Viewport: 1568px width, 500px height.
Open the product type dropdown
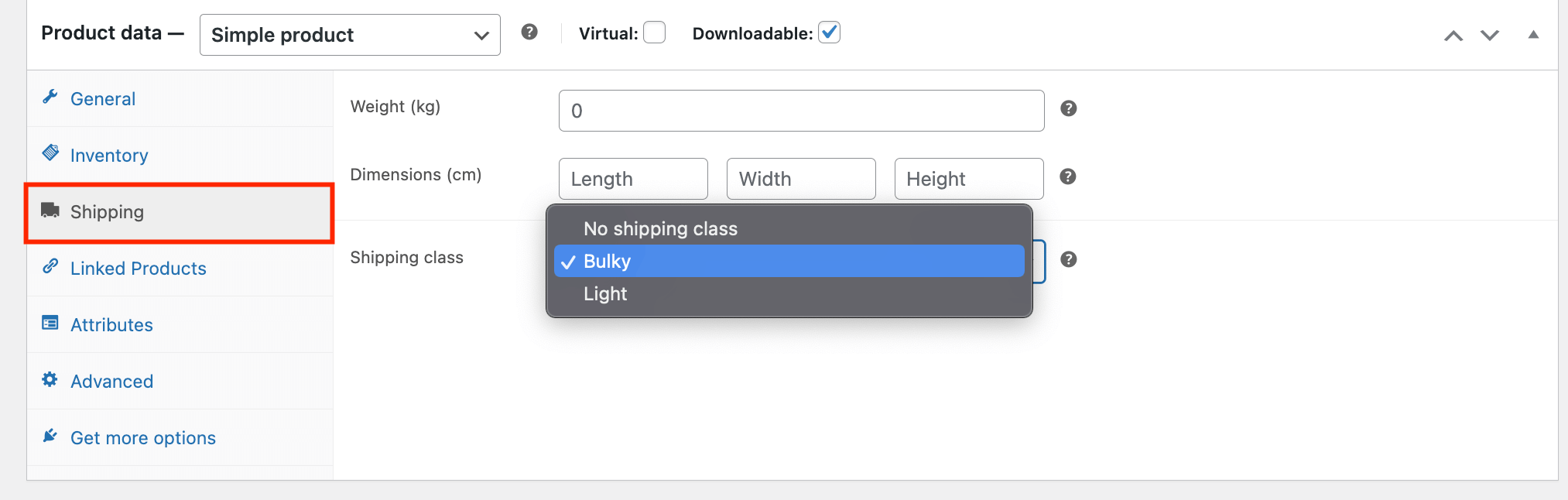(349, 34)
